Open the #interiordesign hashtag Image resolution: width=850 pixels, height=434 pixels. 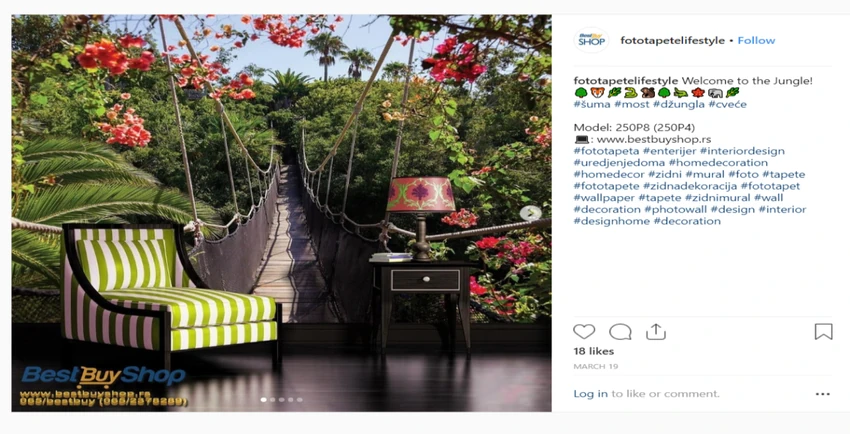click(742, 151)
